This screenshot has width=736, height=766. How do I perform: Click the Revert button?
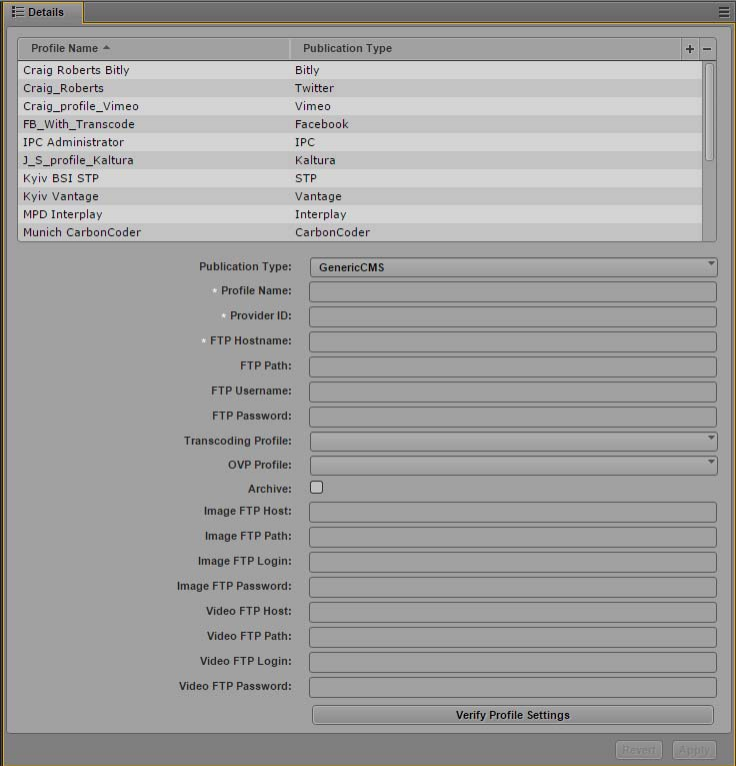(x=639, y=750)
